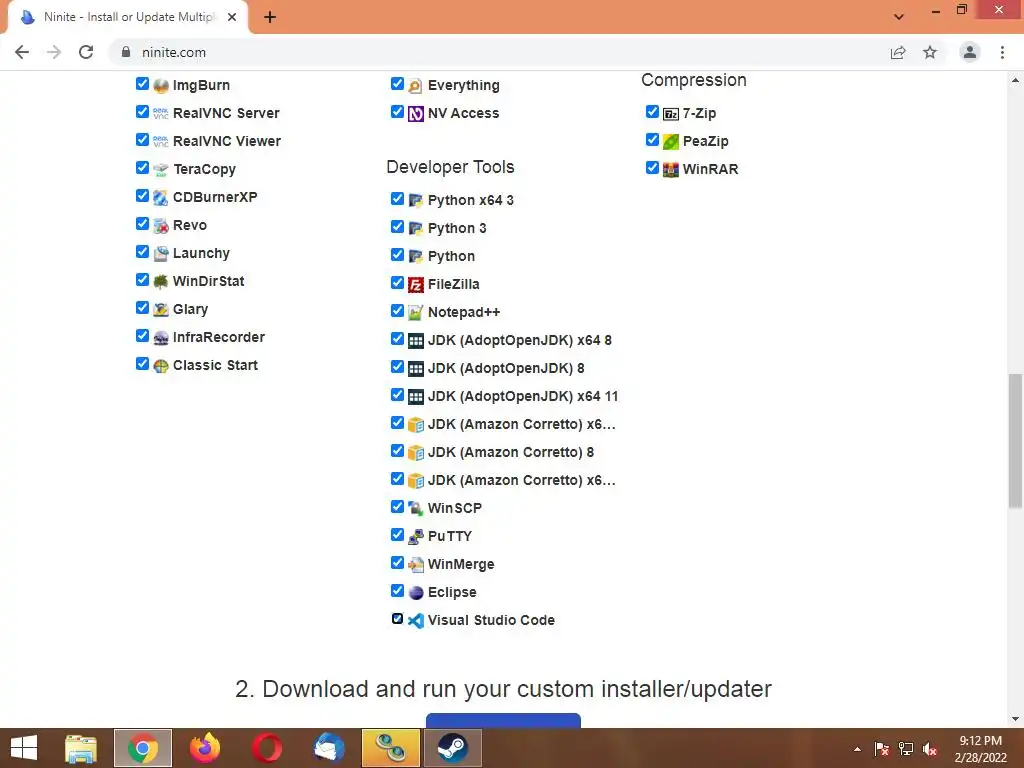This screenshot has height=768, width=1024.
Task: Click the InfraRecorder icon
Action: click(x=161, y=338)
